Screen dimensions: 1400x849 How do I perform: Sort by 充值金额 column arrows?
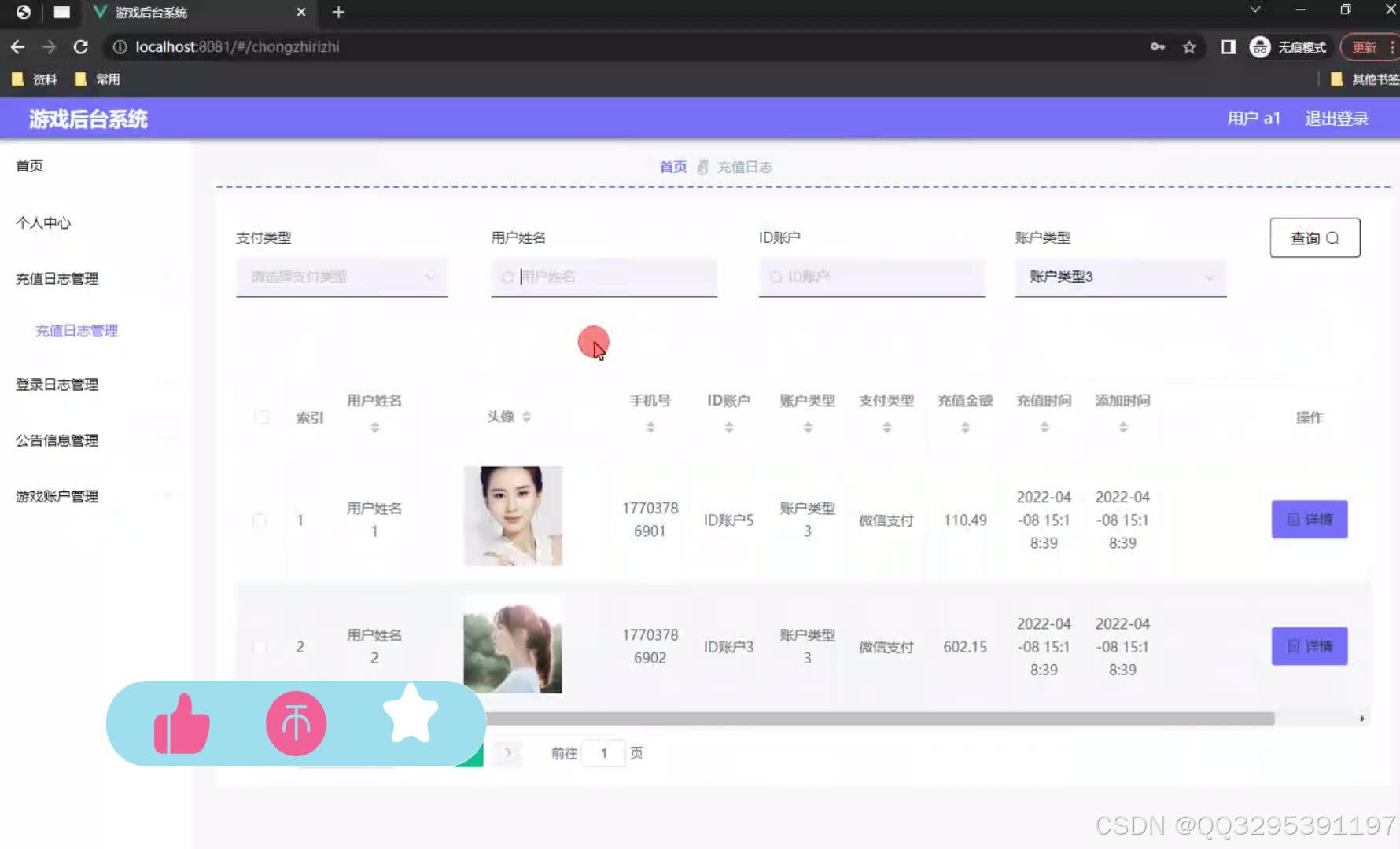pos(965,428)
